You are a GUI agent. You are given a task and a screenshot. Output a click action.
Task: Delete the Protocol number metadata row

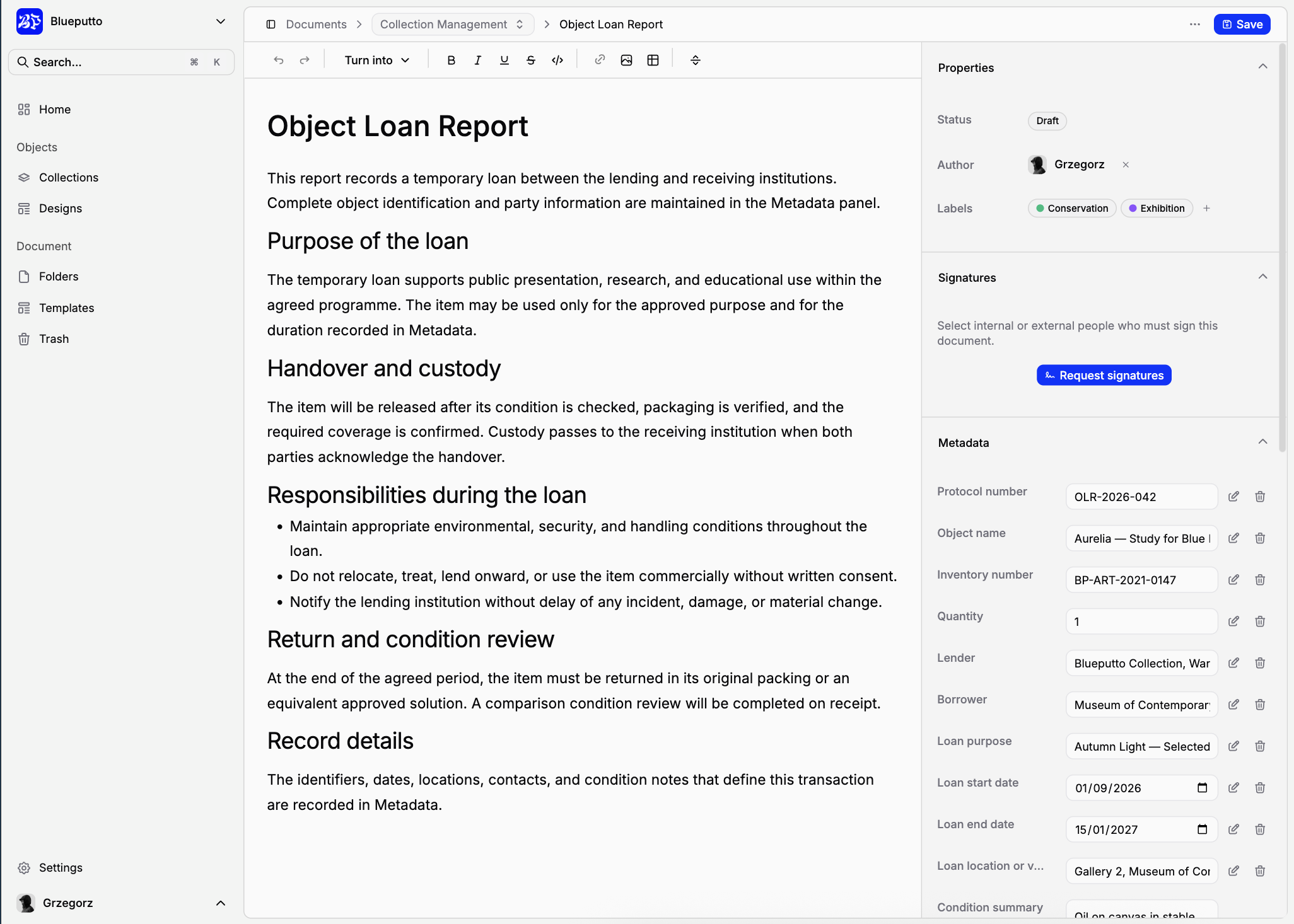click(x=1260, y=497)
